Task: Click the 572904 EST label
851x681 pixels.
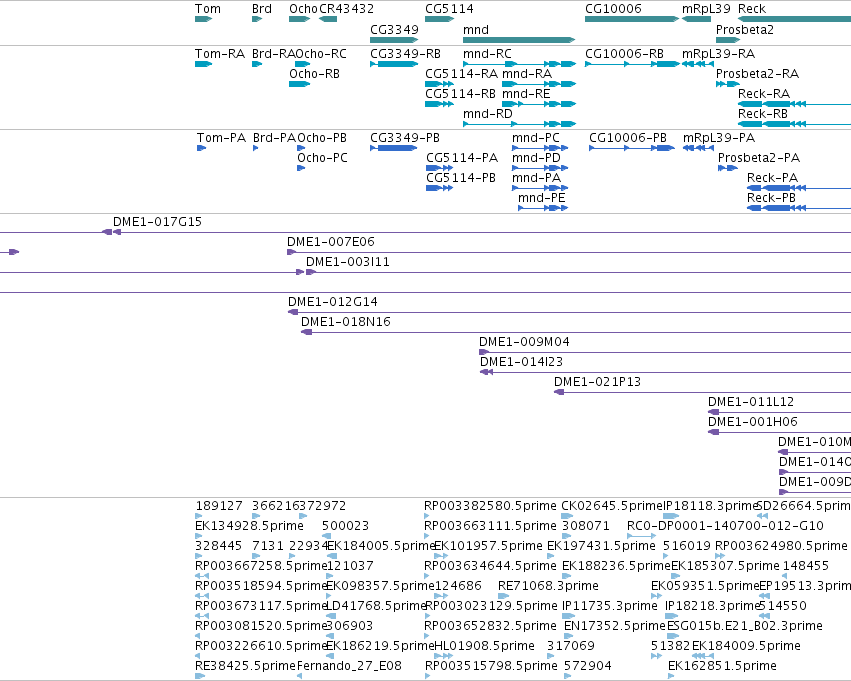Action: pos(588,667)
